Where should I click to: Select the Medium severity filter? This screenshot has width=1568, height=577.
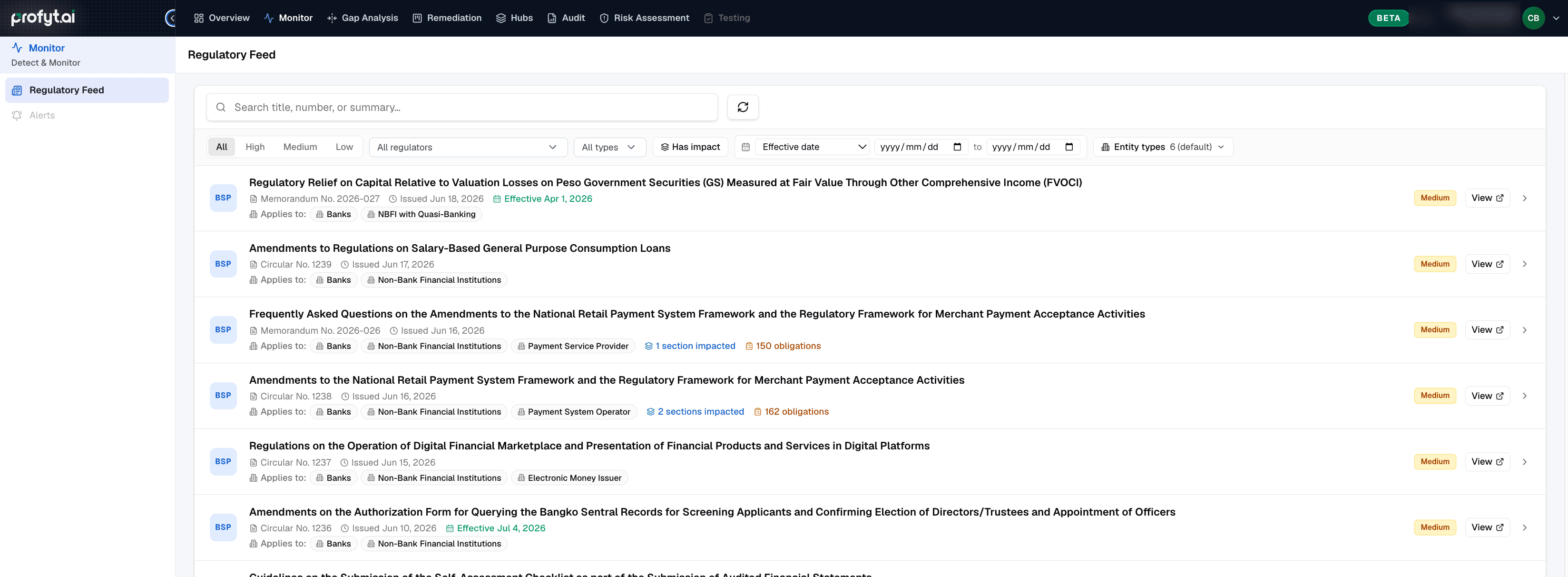point(300,147)
